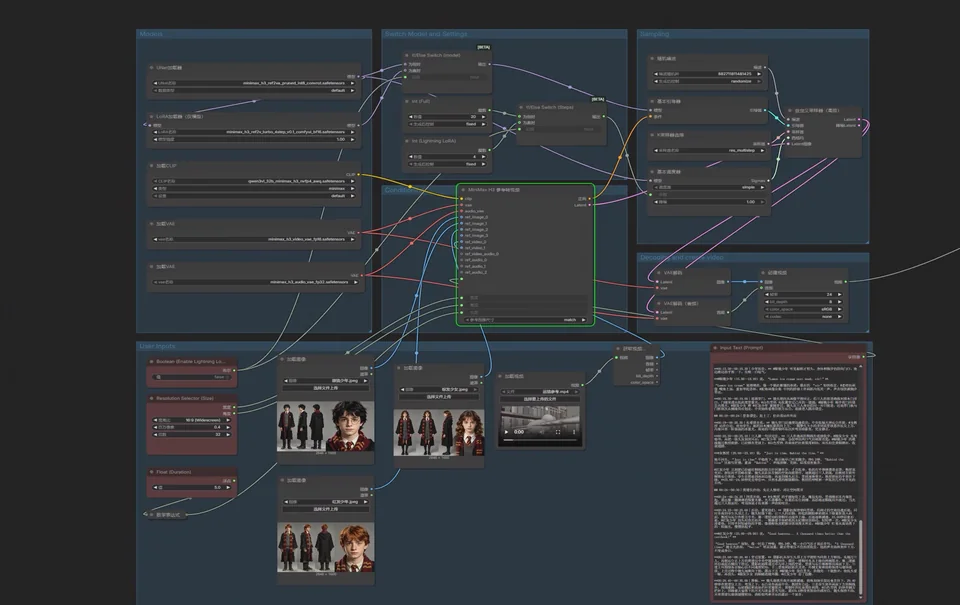Open fullscreen for the video preview
This screenshot has height=605, width=960.
[x=558, y=432]
